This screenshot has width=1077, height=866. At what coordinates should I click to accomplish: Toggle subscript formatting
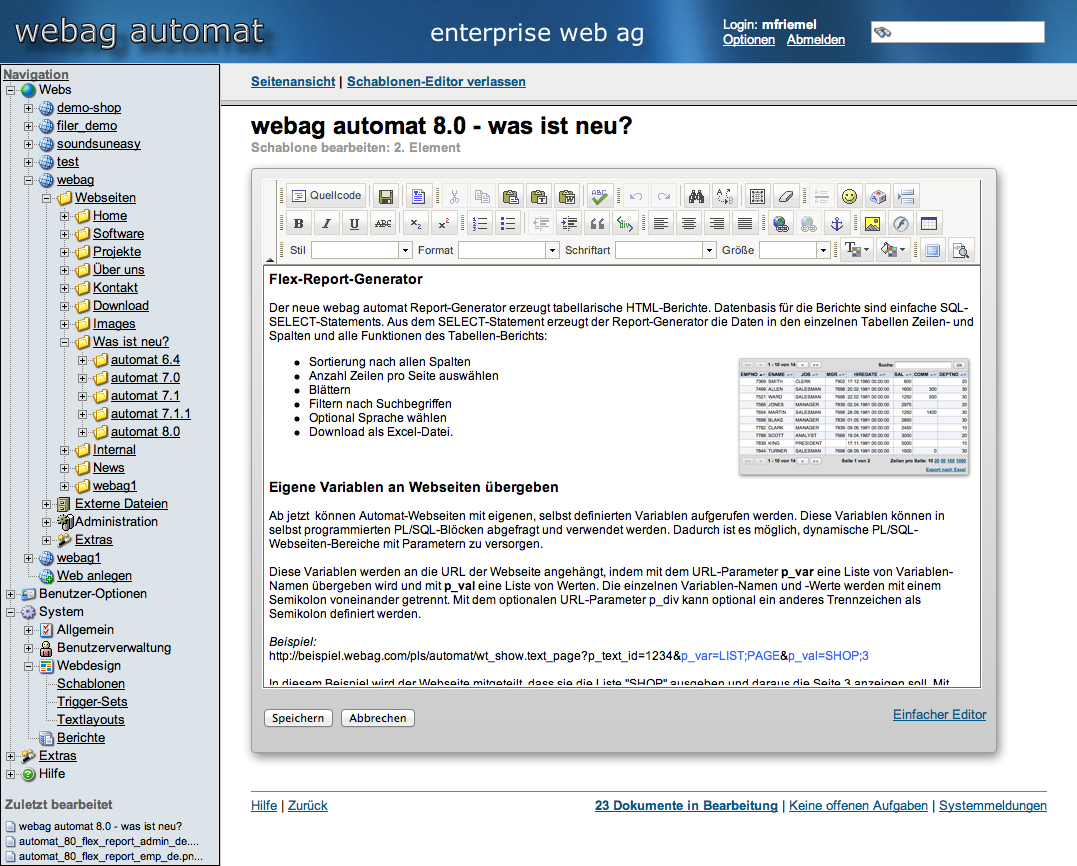tap(416, 223)
